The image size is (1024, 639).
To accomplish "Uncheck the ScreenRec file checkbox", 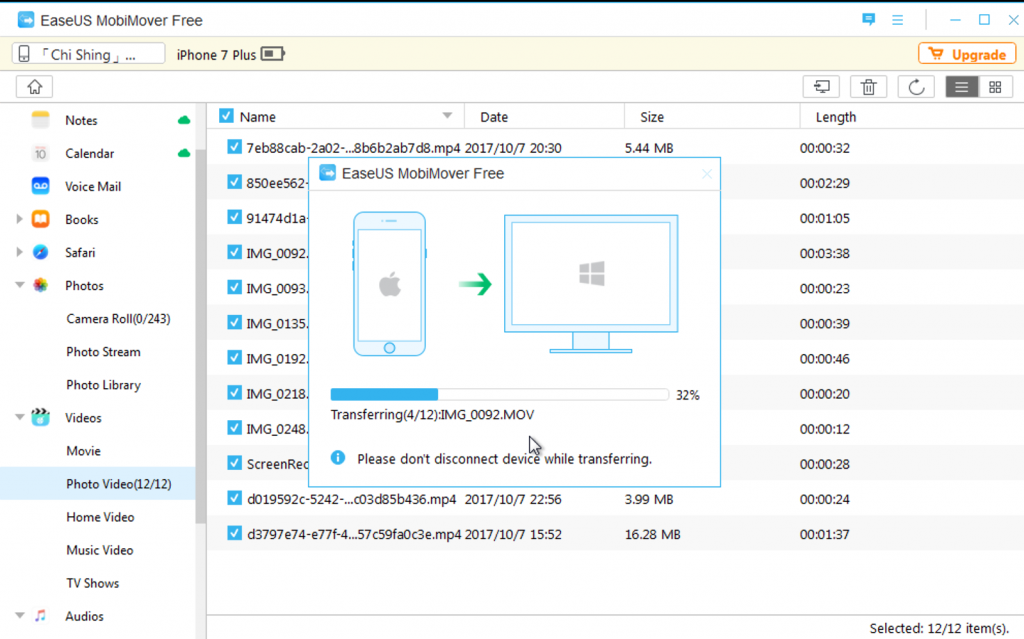I will click(234, 463).
